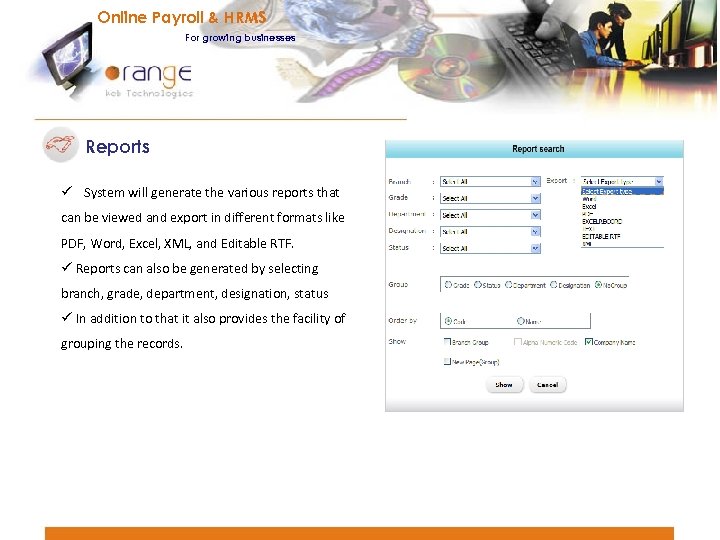Enable Branch Group checkbox
The image size is (720, 540).
(x=447, y=342)
